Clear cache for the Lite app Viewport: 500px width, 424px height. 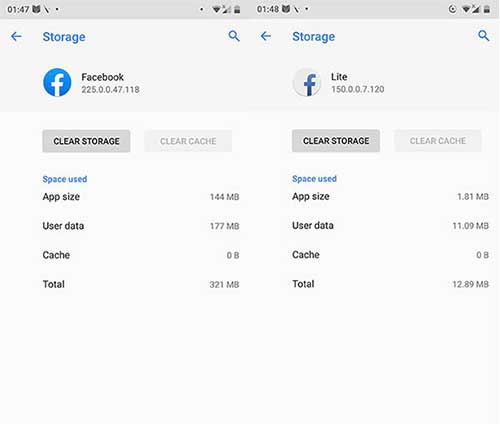pos(438,141)
